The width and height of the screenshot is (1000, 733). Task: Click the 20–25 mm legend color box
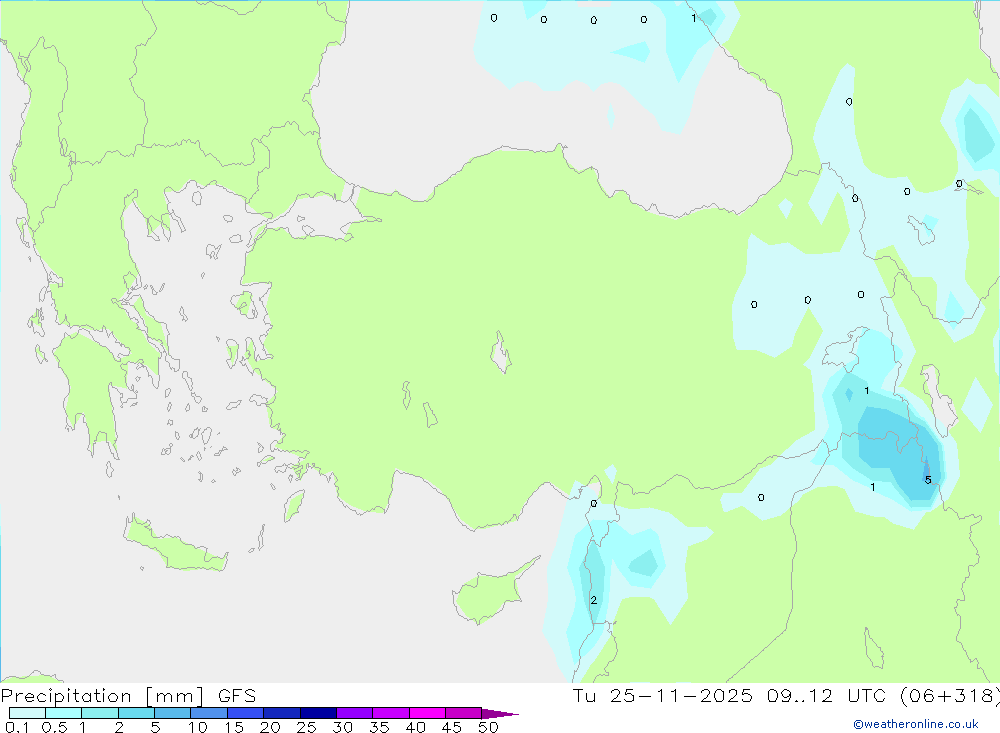tap(282, 713)
